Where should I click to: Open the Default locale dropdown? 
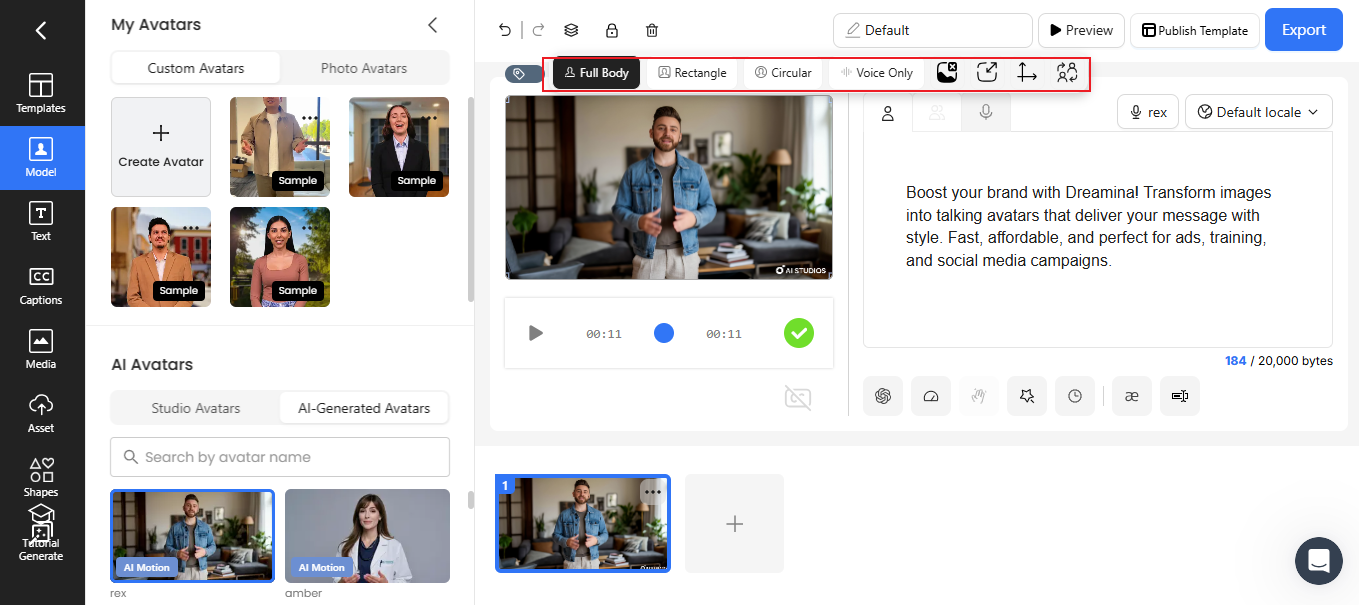tap(1258, 112)
